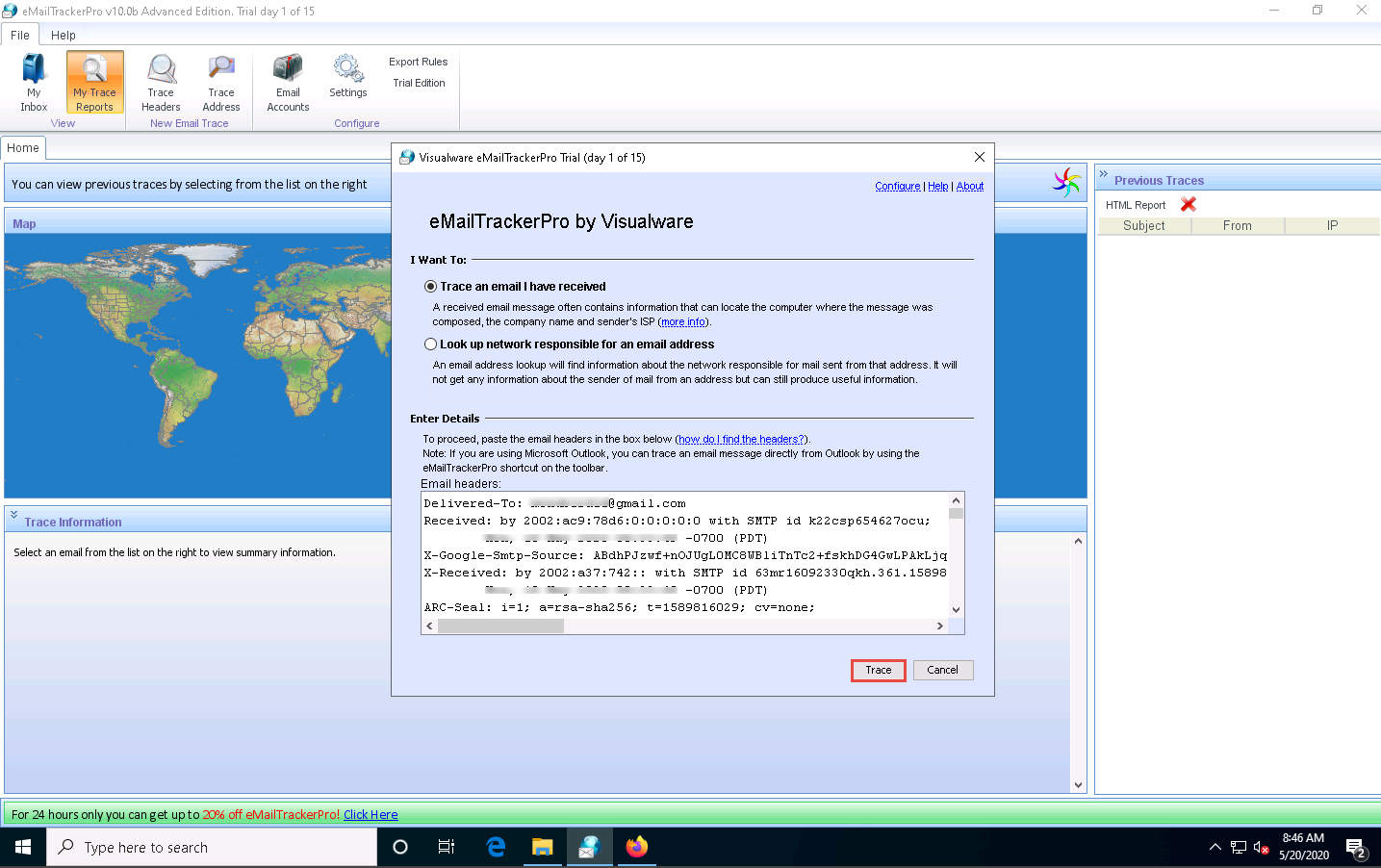The height and width of the screenshot is (868, 1381).
Task: Click the Trace button
Action: pyautogui.click(x=879, y=670)
